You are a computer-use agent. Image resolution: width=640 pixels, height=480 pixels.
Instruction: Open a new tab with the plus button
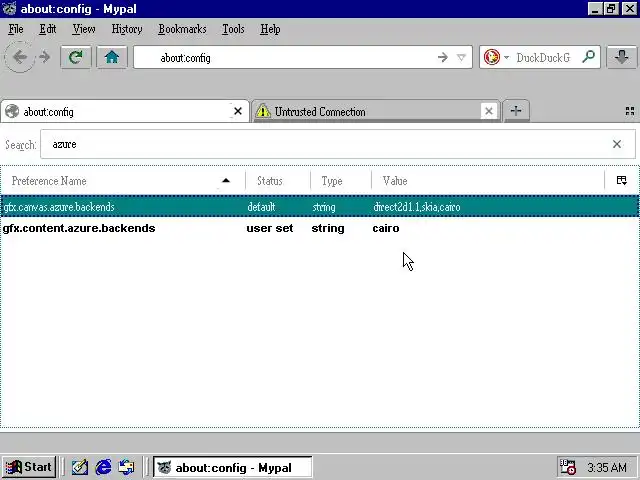pos(516,111)
